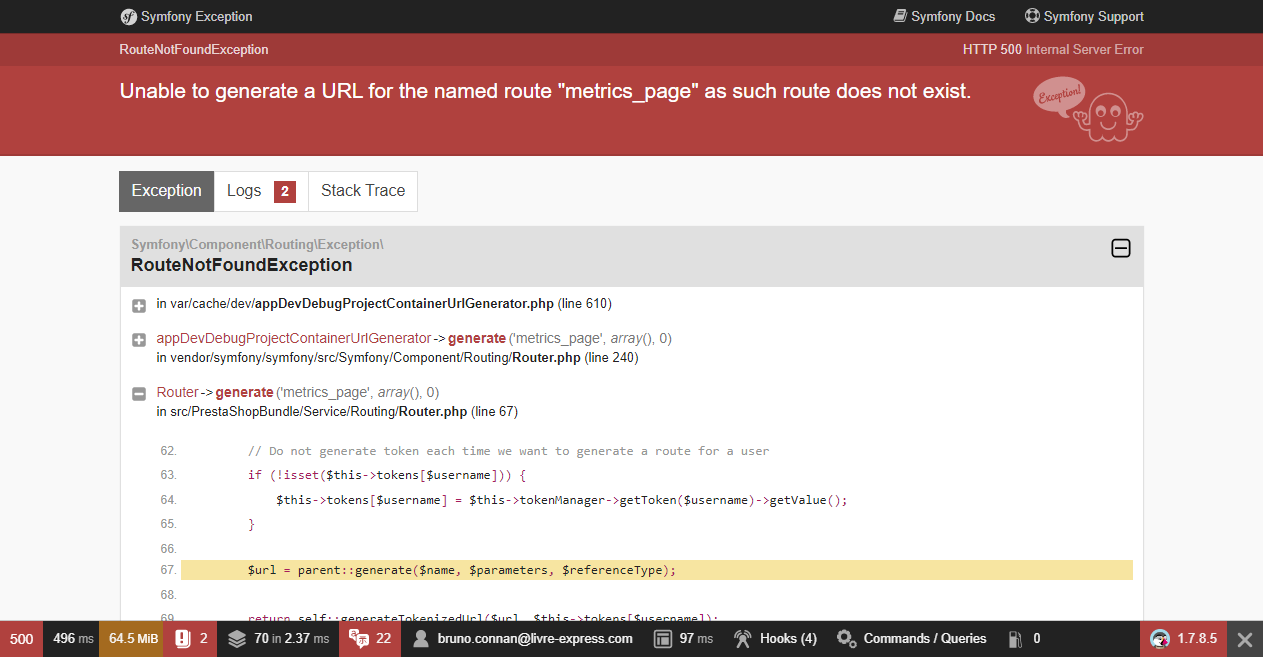Click the namespace Symfony\Component\Routing\Exception\

[x=257, y=245]
